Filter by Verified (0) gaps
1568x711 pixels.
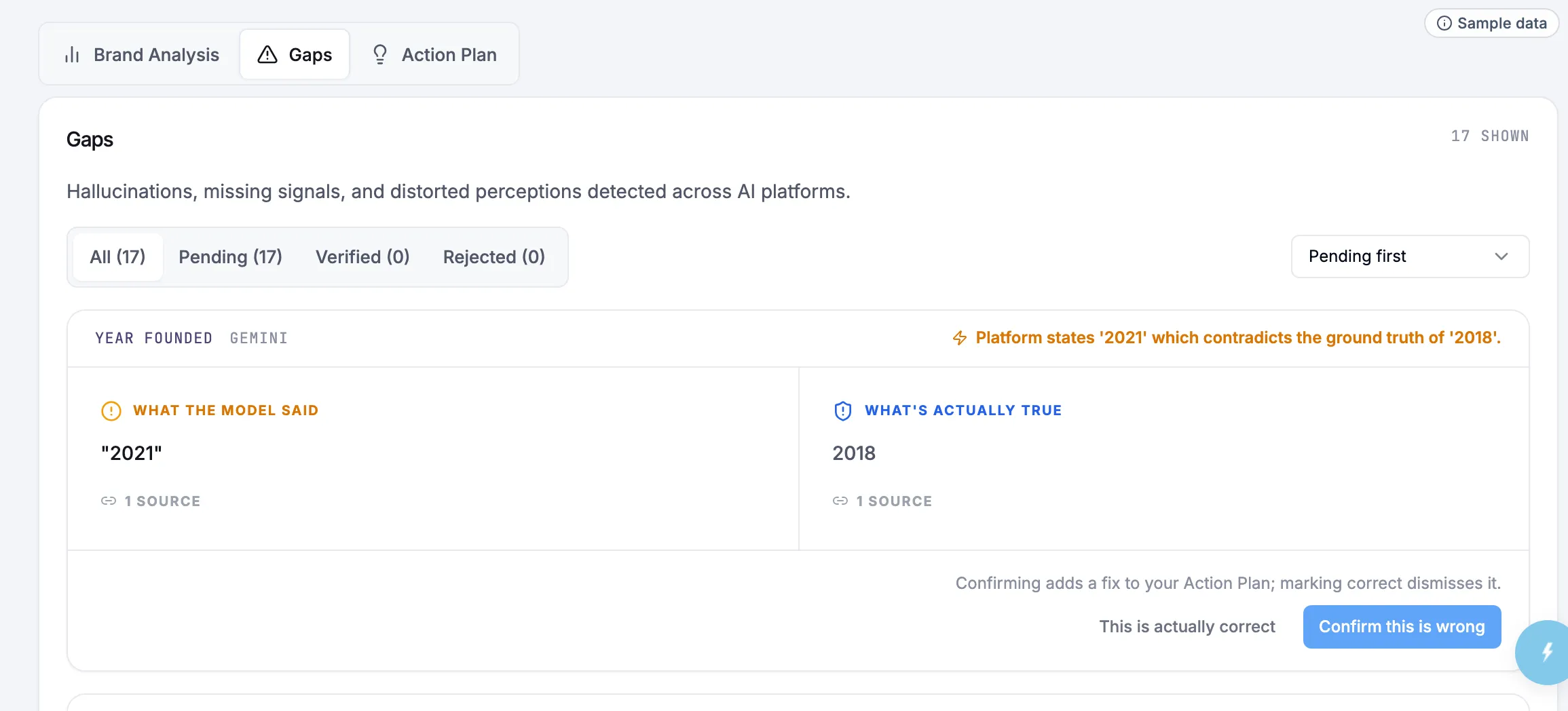[362, 257]
